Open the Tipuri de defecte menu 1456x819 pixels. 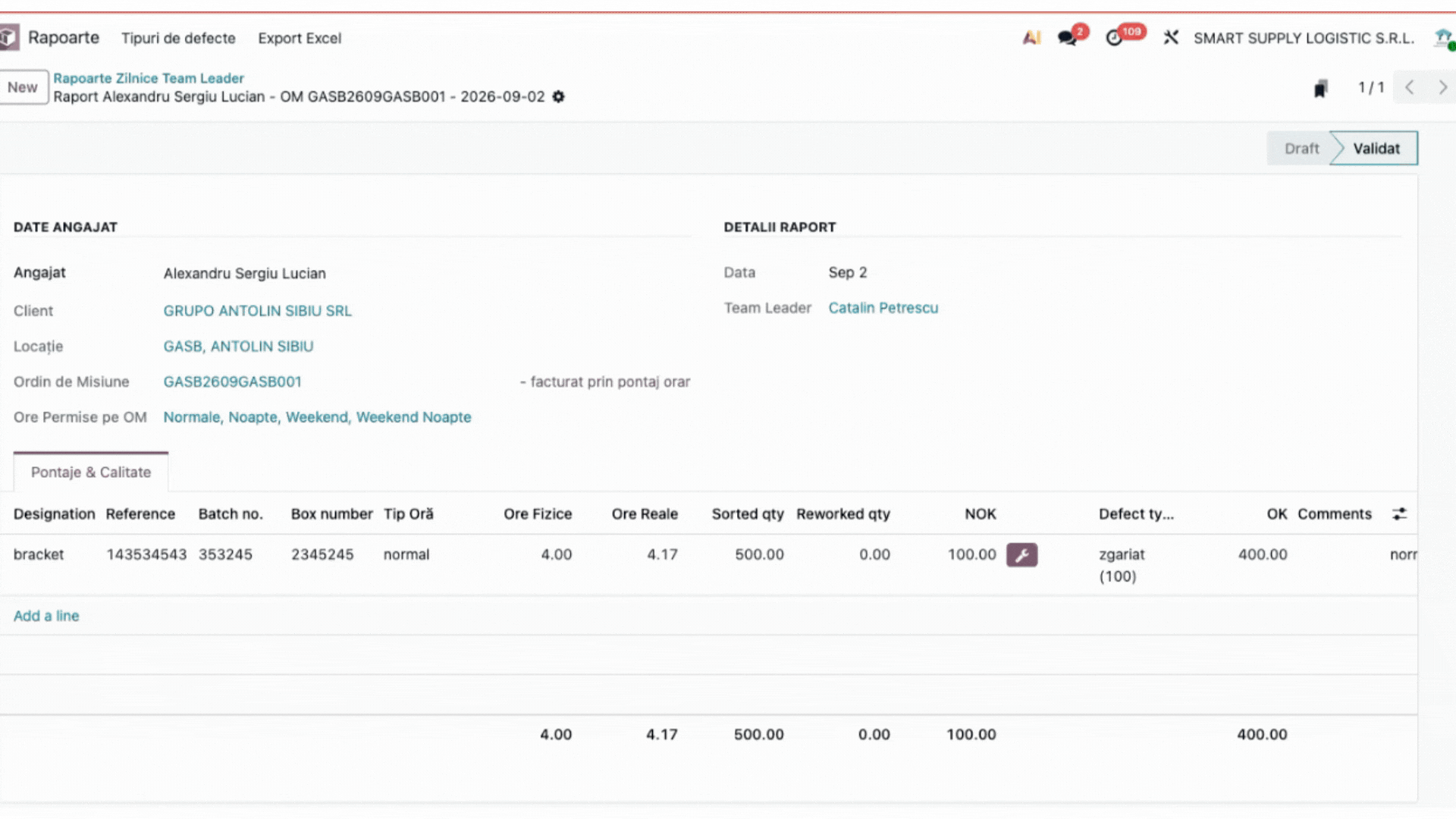click(178, 38)
